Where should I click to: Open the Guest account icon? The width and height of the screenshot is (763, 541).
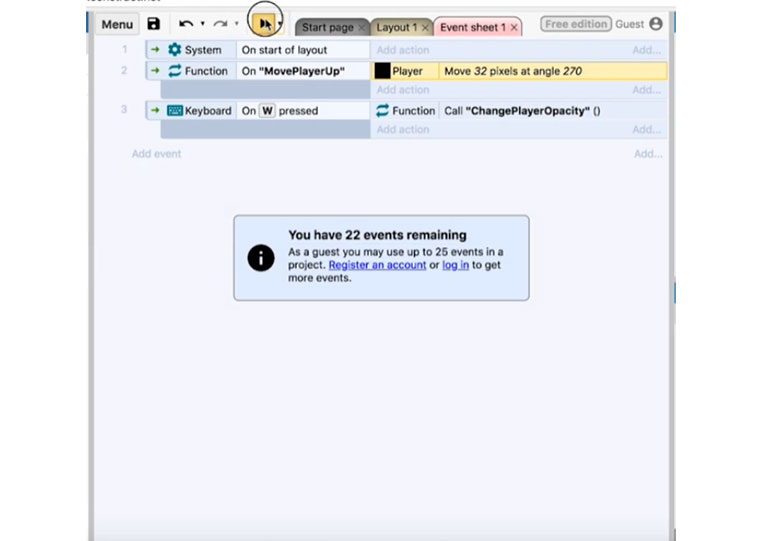656,24
